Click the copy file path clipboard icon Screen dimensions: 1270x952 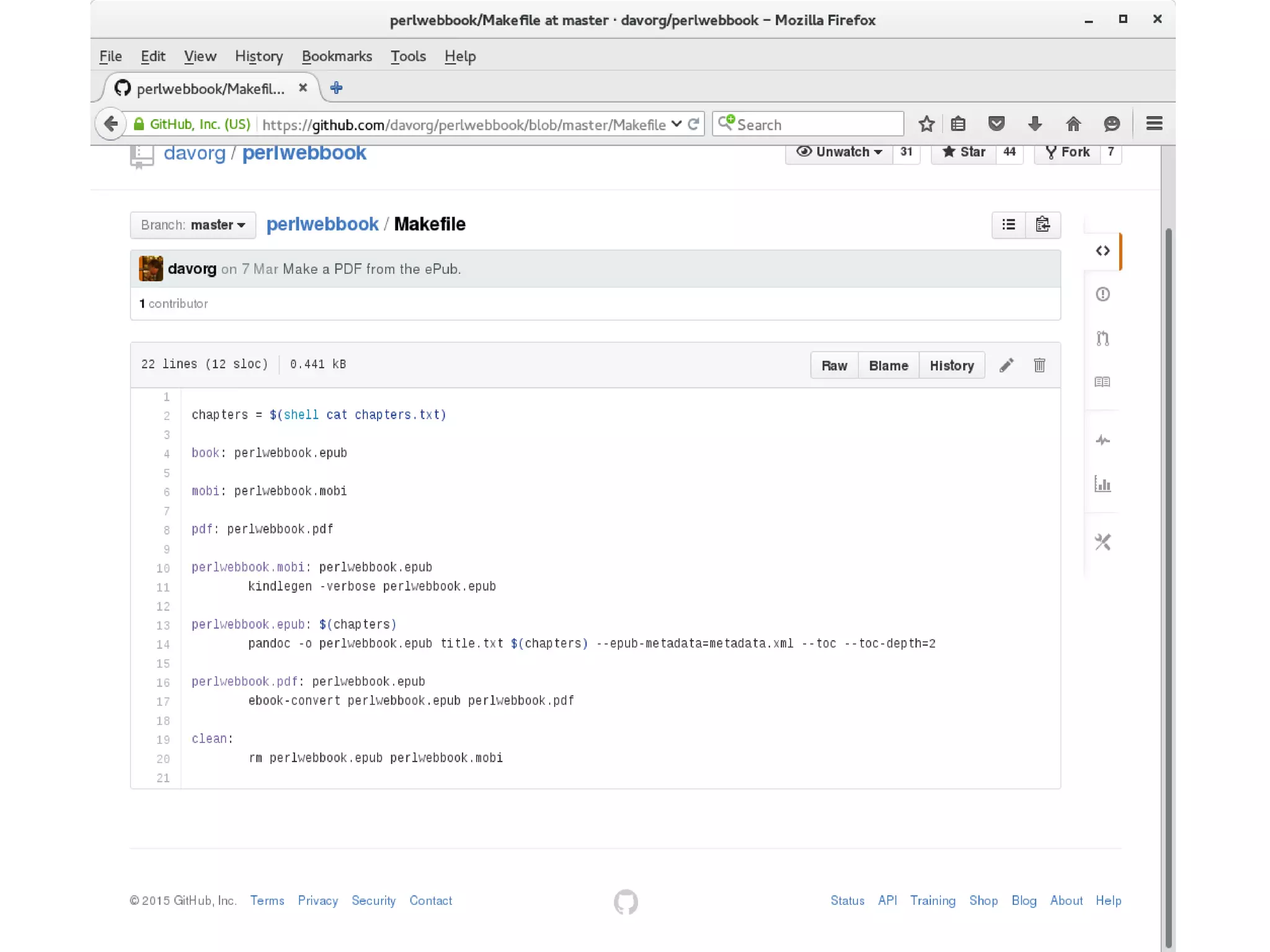pyautogui.click(x=1043, y=225)
